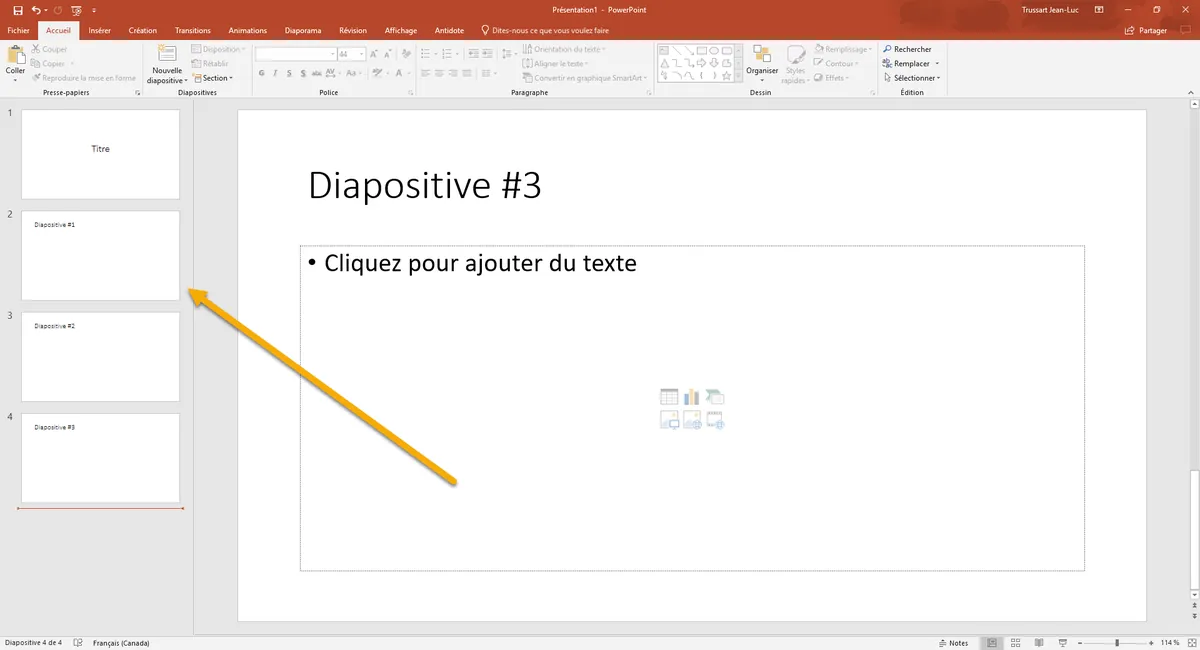
Task: Center text in Paragraphe group
Action: pyautogui.click(x=439, y=73)
